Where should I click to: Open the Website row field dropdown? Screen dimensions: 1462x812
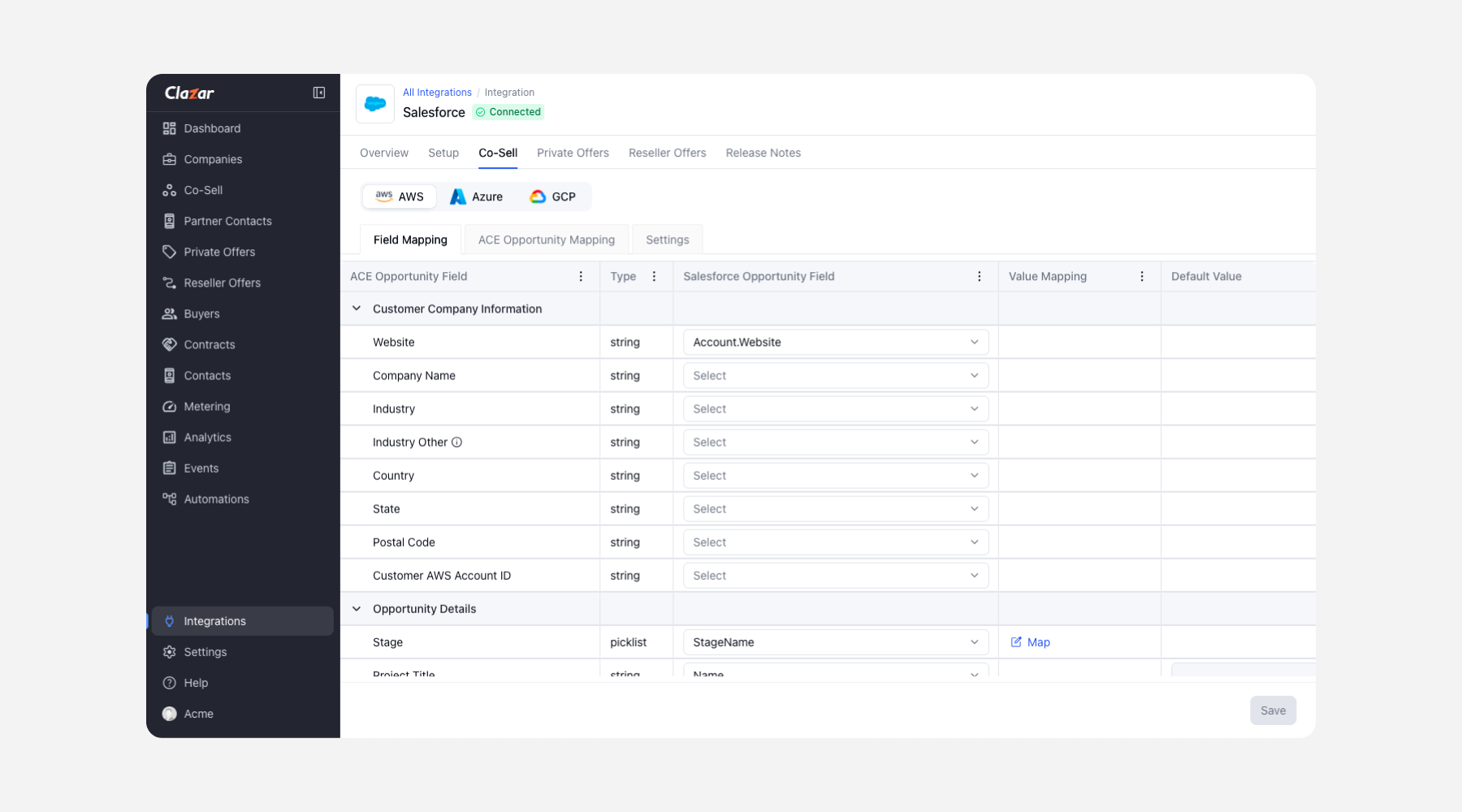click(836, 343)
